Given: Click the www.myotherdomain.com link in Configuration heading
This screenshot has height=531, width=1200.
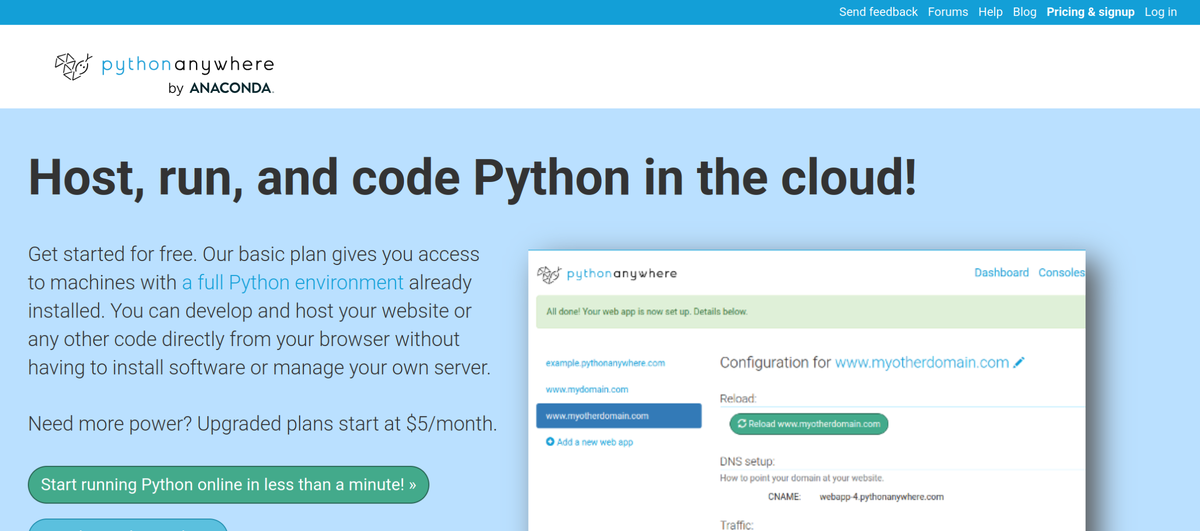Looking at the screenshot, I should click(x=922, y=363).
